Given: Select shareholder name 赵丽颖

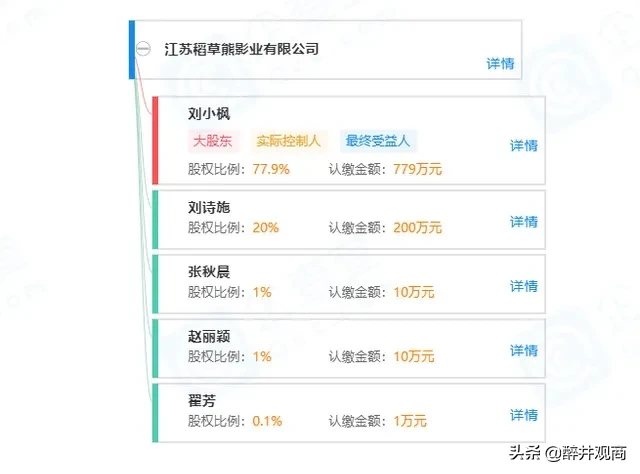Looking at the screenshot, I should 209,337.
